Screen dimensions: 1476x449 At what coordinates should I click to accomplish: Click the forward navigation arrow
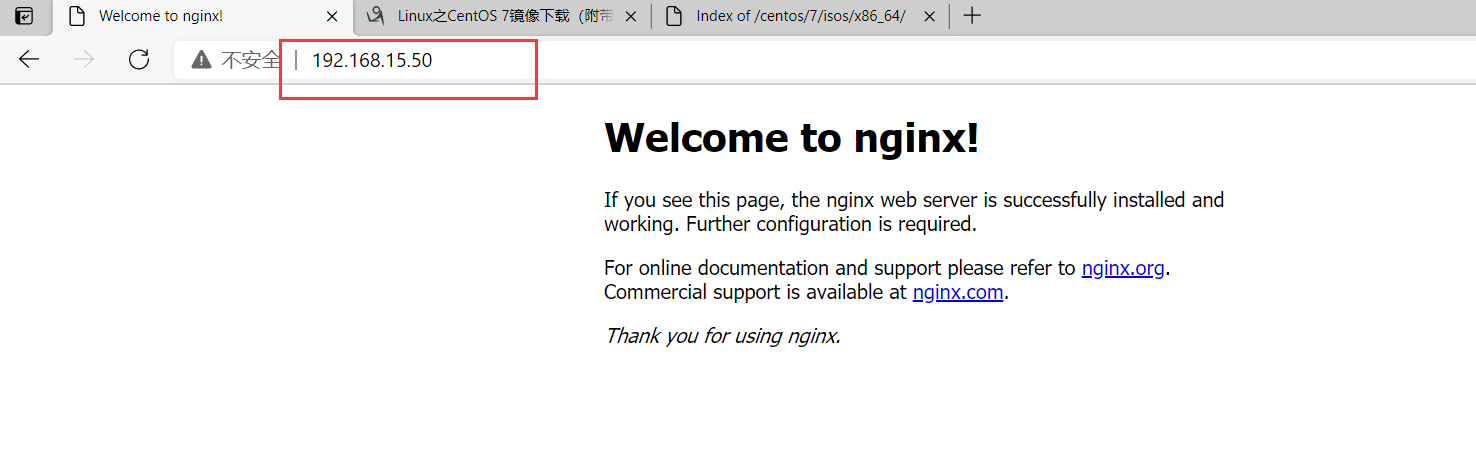84,60
